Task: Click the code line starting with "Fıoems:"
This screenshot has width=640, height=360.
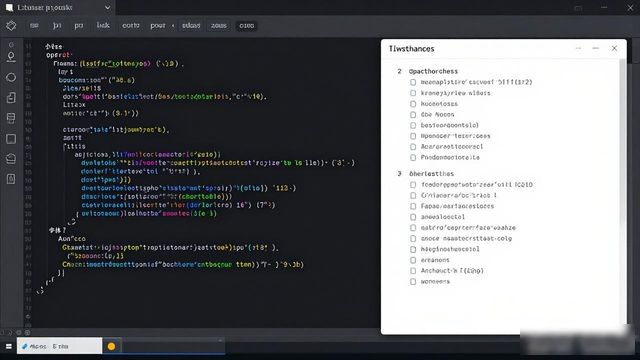Action: 118,63
